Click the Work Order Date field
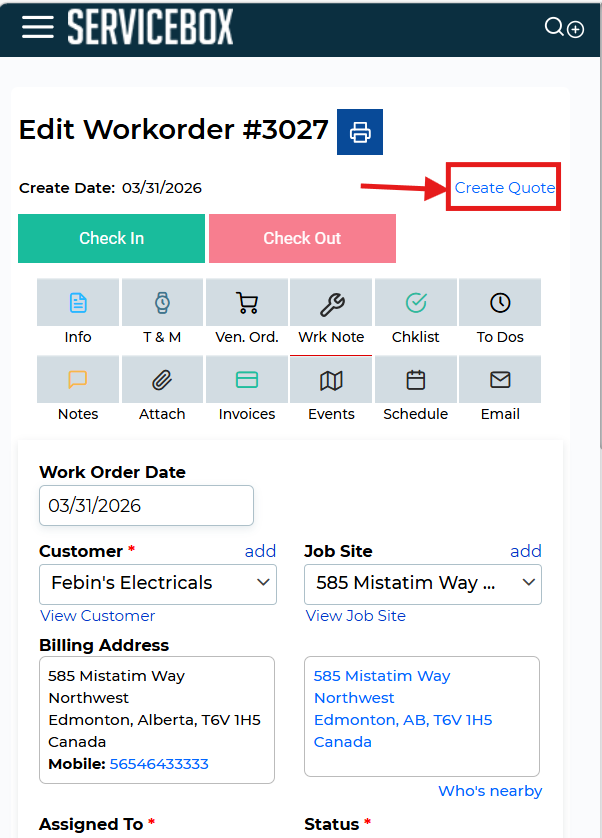The image size is (602, 838). tap(146, 506)
